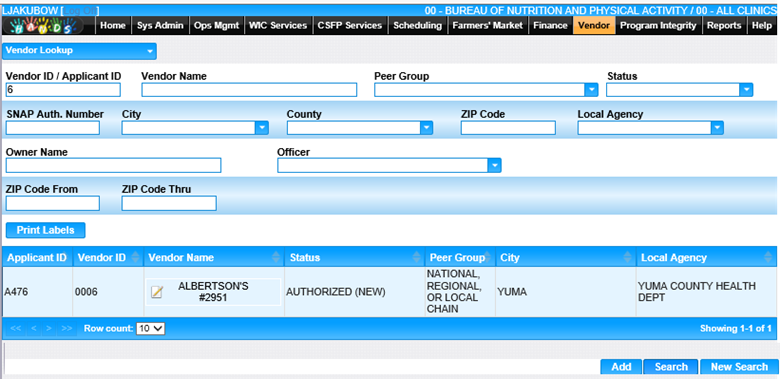Focus the SNAP Auth. Number field
Viewport: 780px width, 379px height.
53,128
